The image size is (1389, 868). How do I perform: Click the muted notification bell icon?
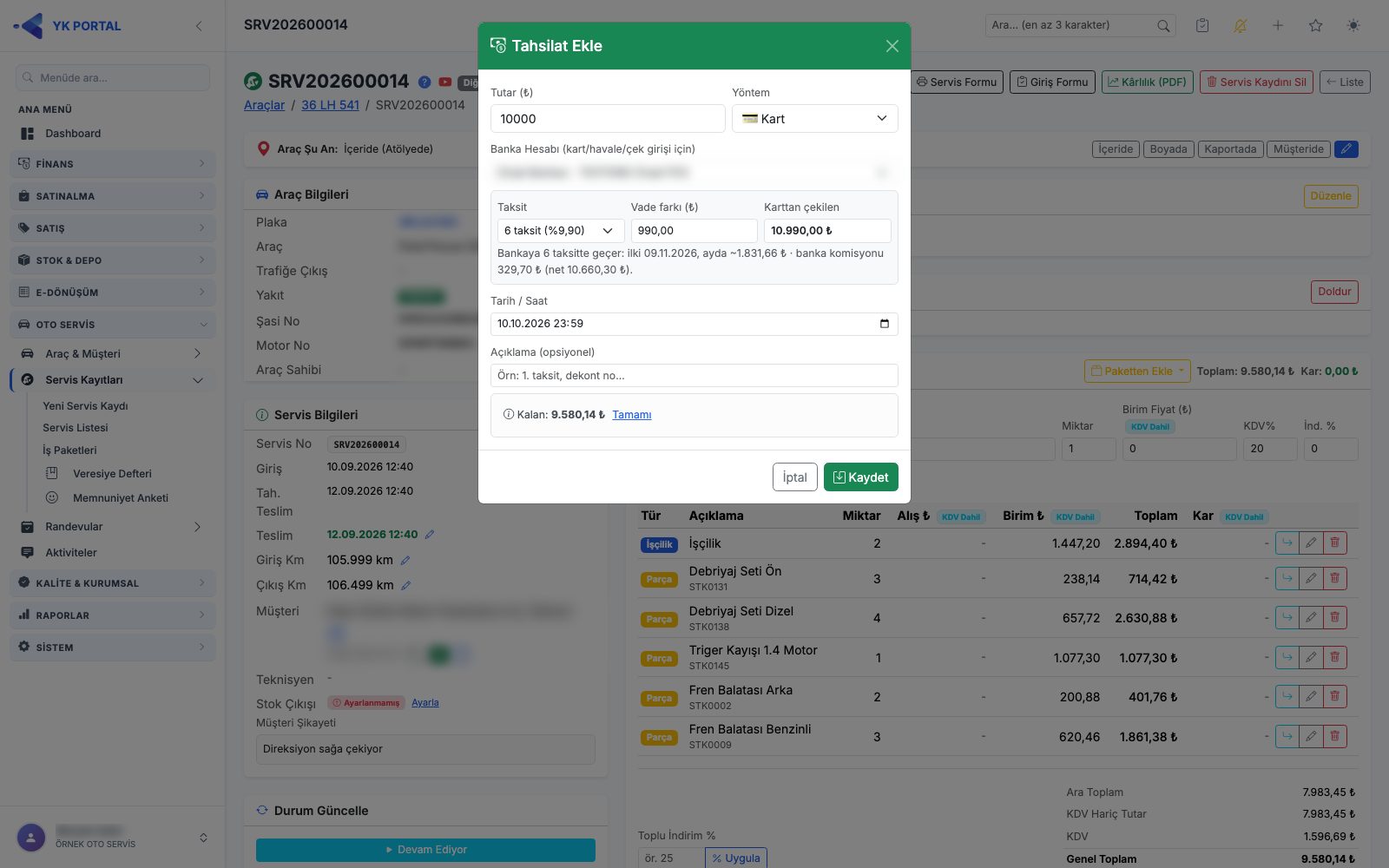(1240, 26)
